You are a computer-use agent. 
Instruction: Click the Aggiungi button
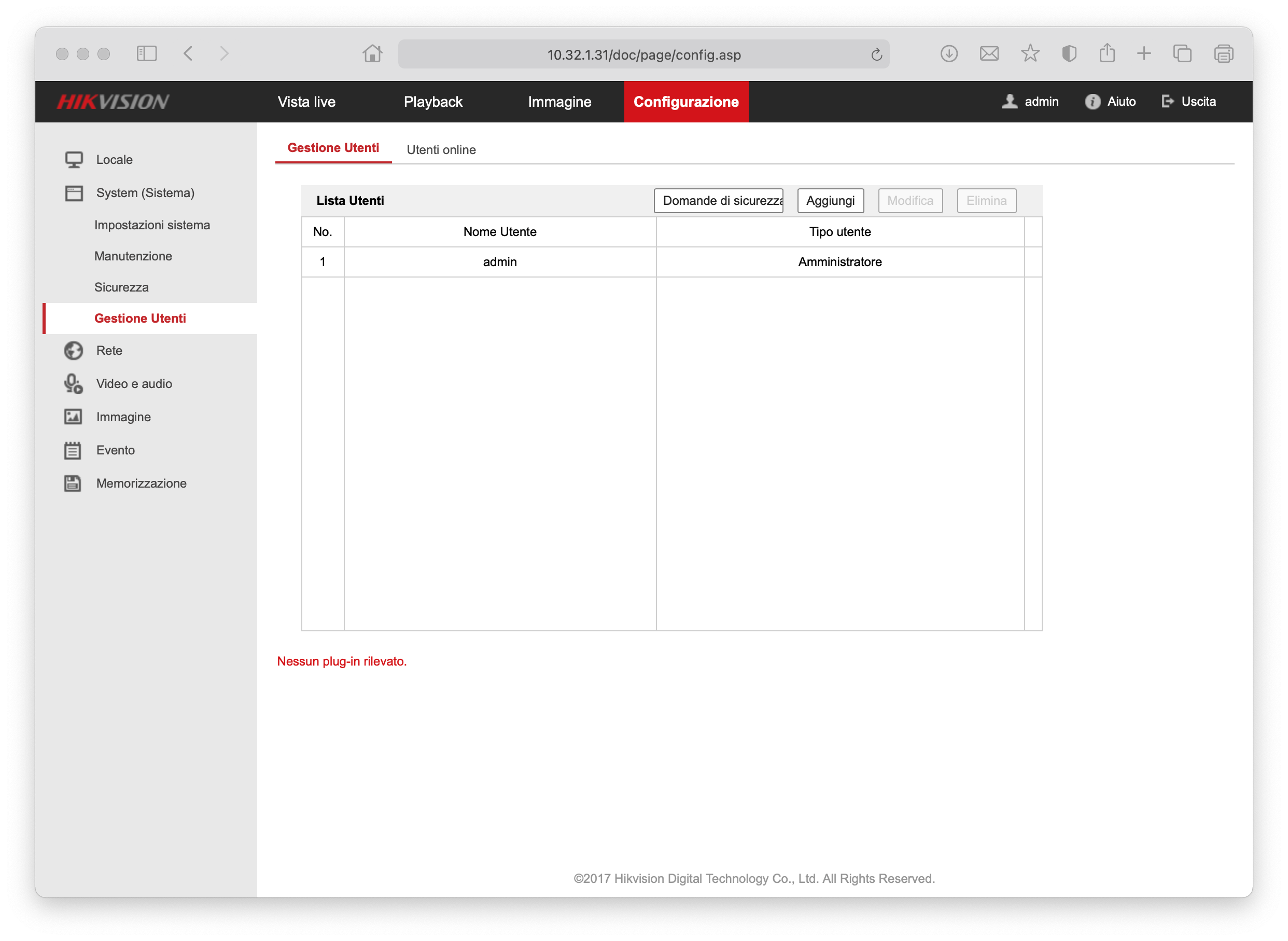[x=830, y=201]
